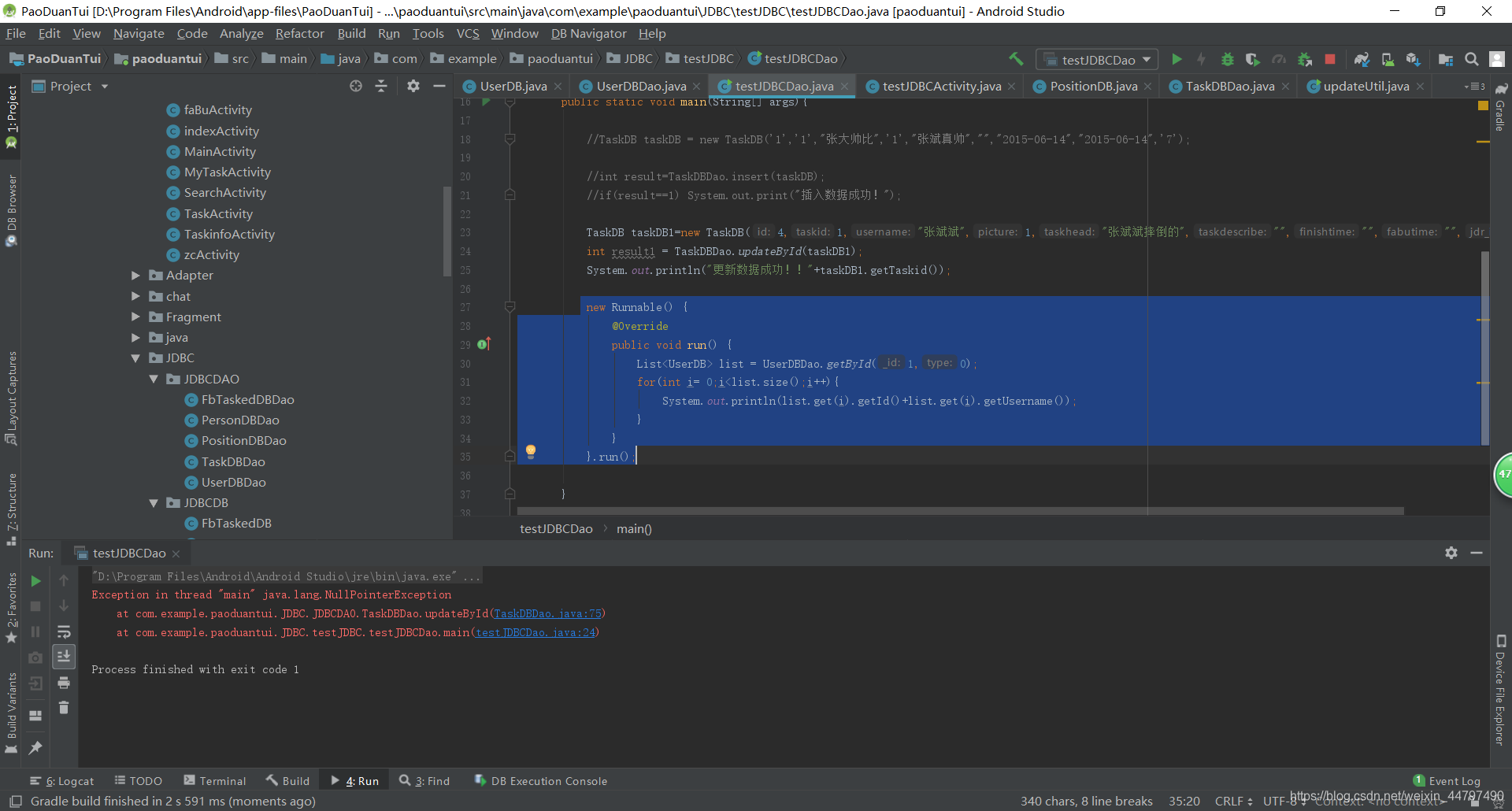Toggle the Layout Captures tool window
1512x811 pixels.
(x=11, y=398)
